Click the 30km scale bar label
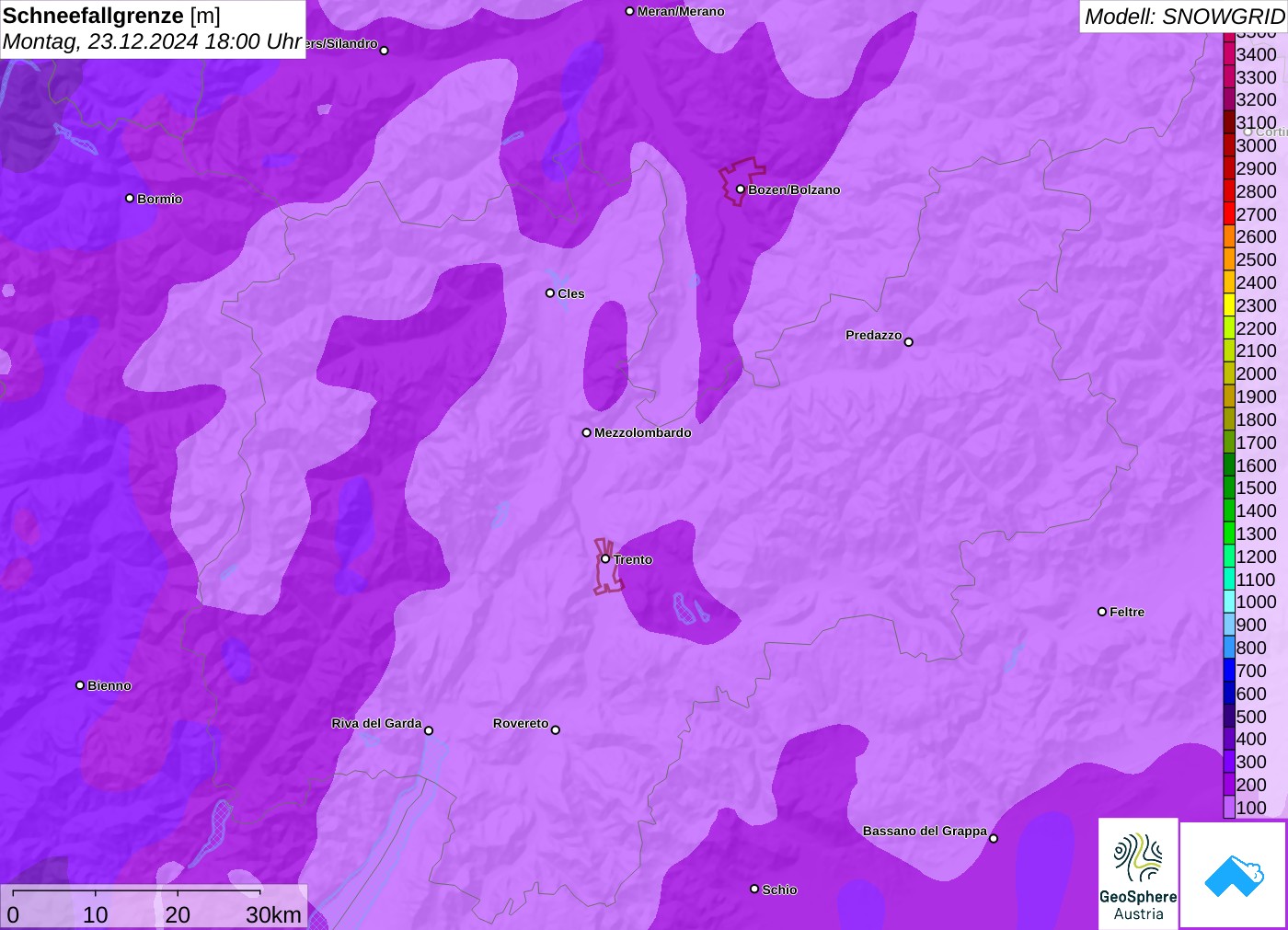The width and height of the screenshot is (1288, 930). tap(273, 914)
